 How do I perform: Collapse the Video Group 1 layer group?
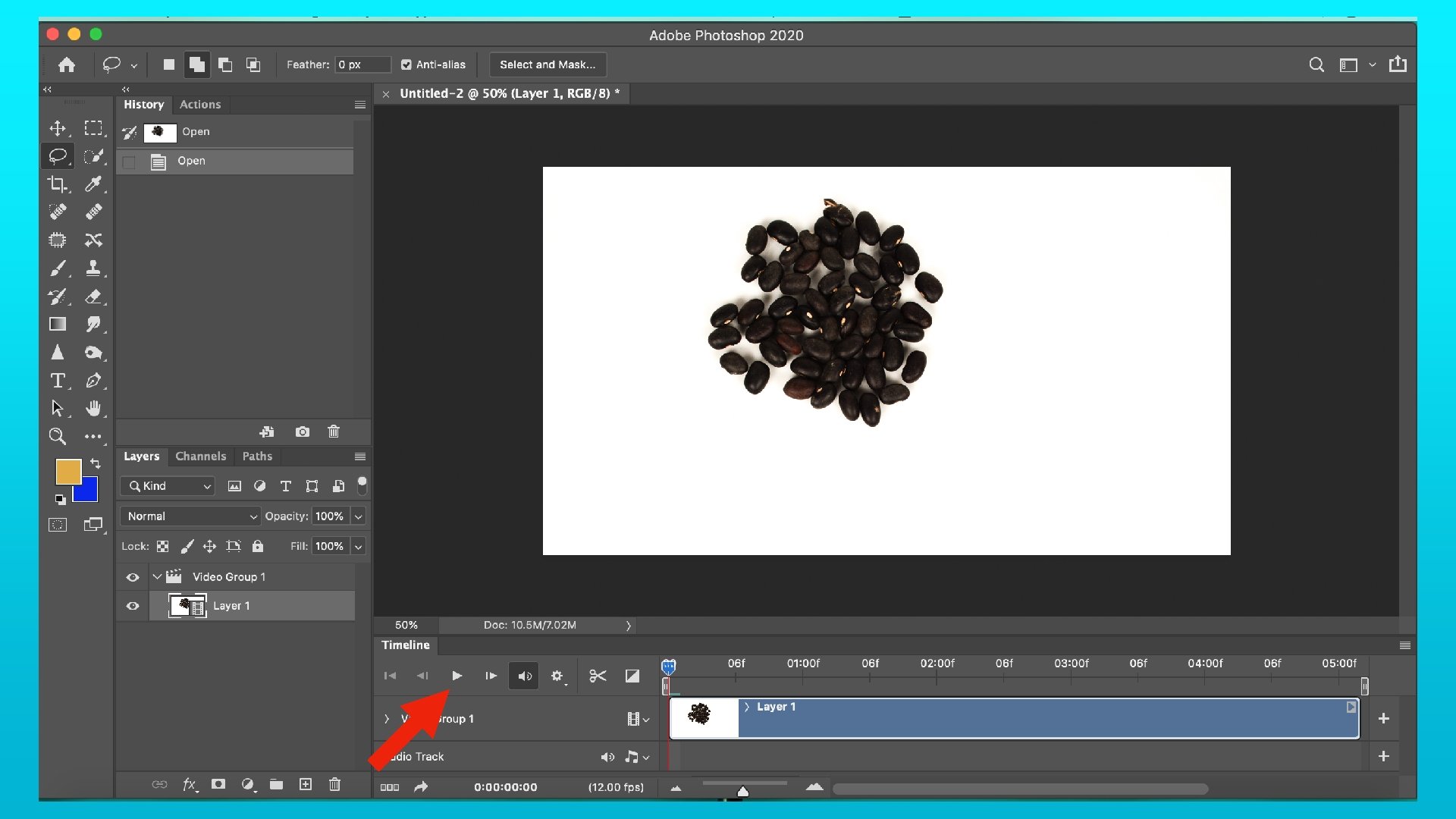coord(157,577)
